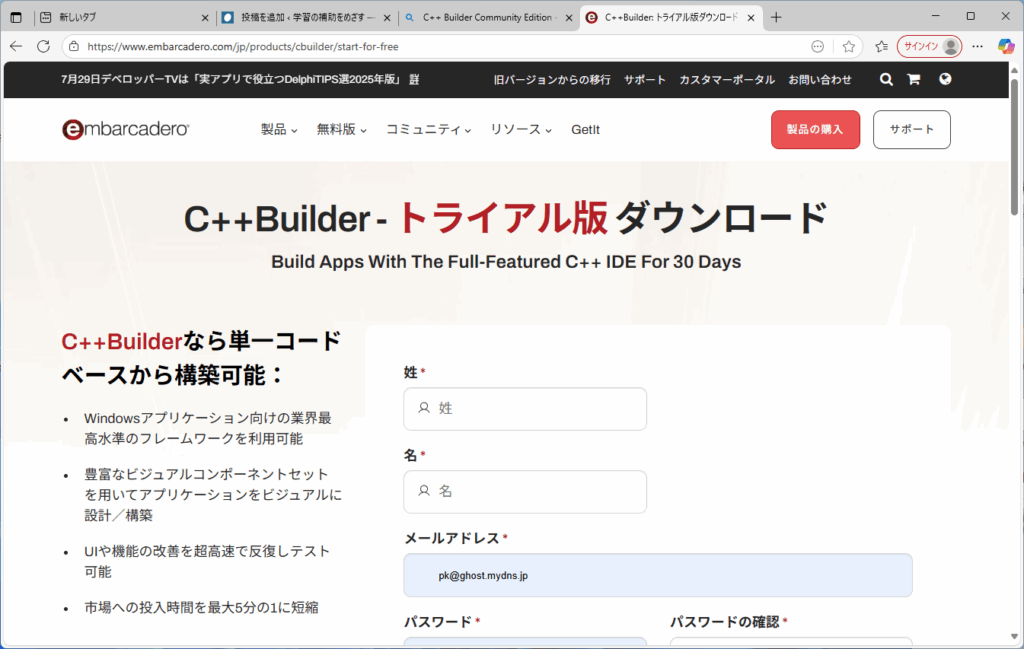Open the カスタマーポータル link
Image resolution: width=1024 pixels, height=649 pixels.
point(727,80)
